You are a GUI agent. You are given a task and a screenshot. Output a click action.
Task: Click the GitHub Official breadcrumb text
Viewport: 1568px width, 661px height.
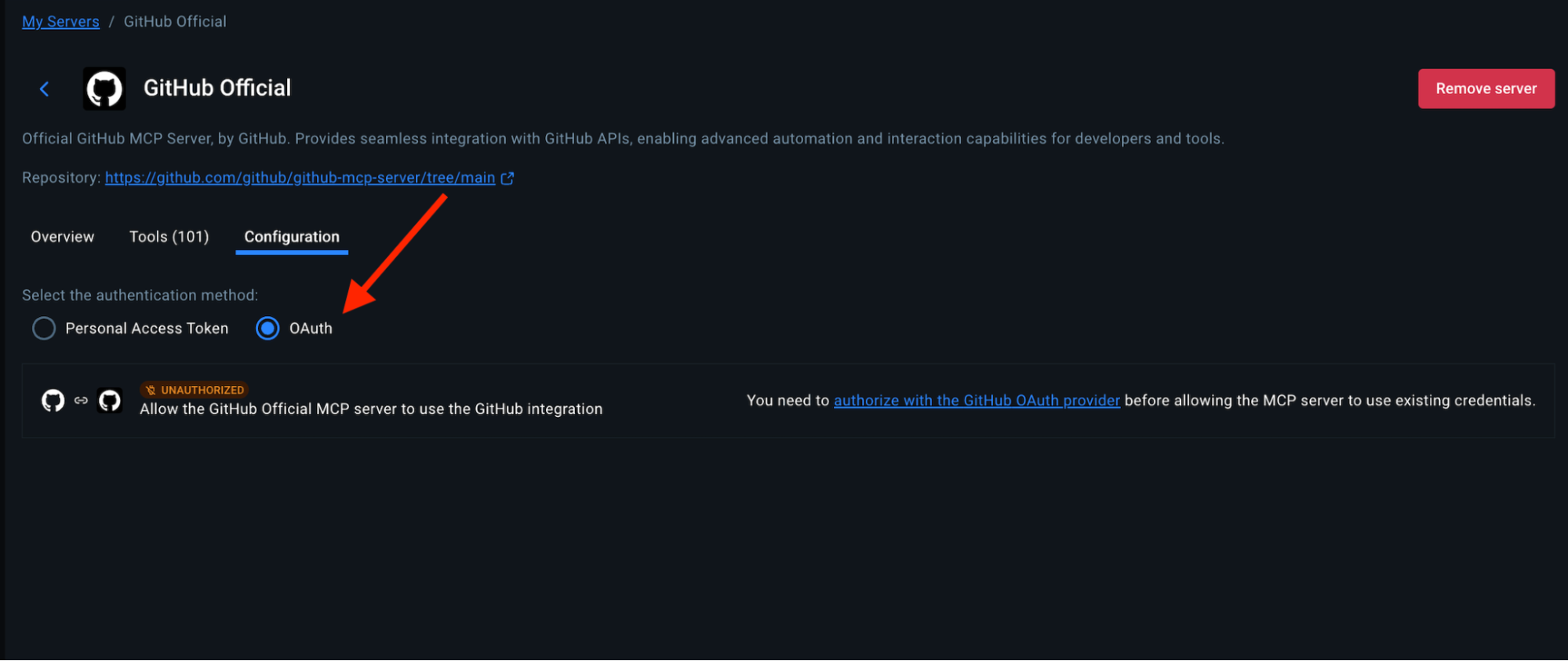[x=175, y=21]
